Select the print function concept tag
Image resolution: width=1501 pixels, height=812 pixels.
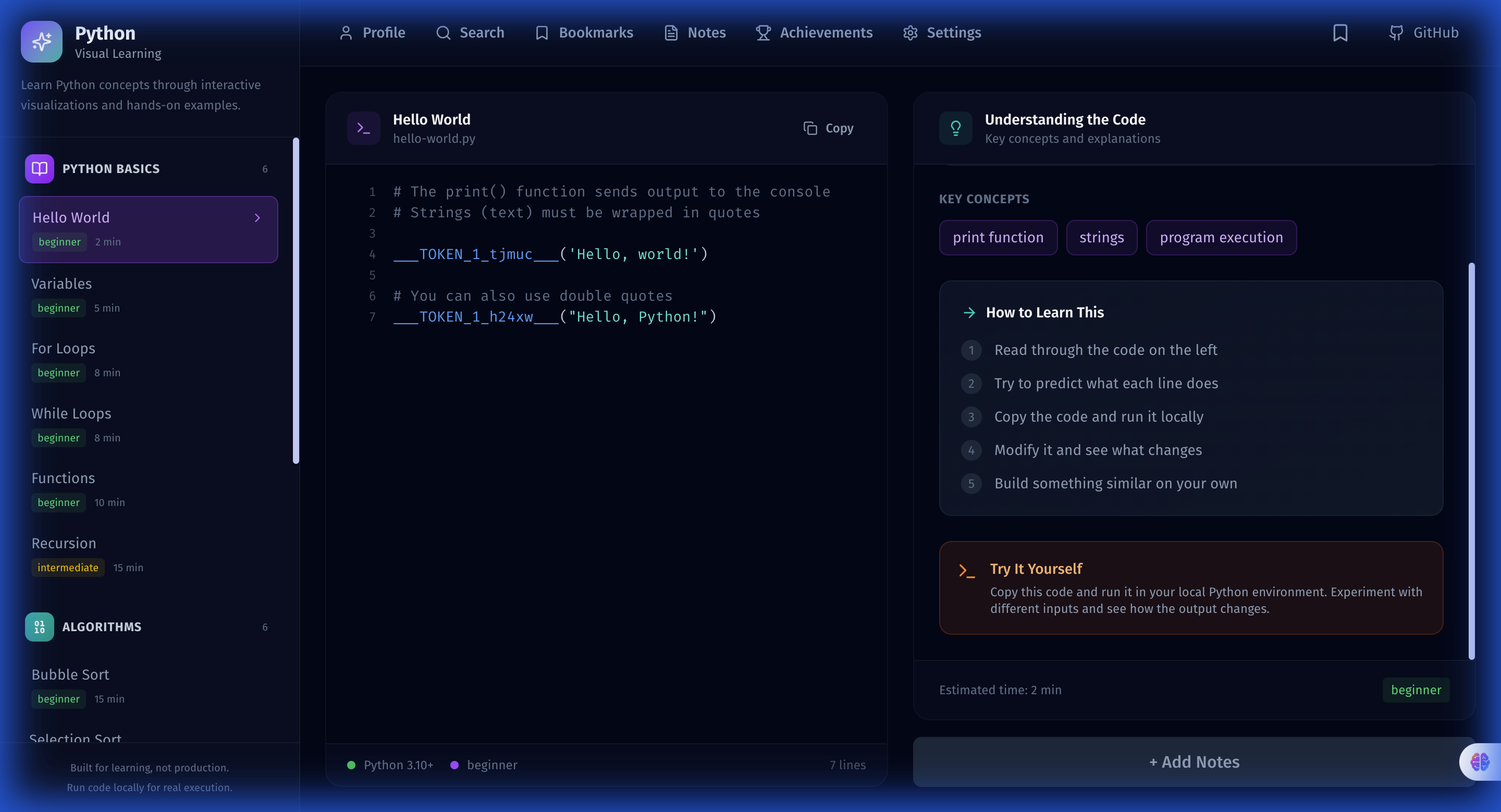pyautogui.click(x=998, y=237)
